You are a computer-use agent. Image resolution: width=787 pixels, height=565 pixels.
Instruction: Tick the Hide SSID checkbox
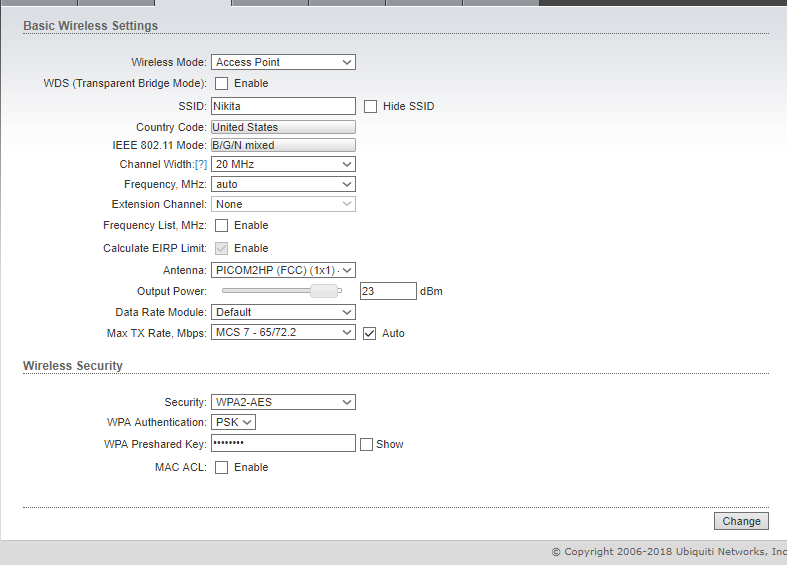[371, 106]
